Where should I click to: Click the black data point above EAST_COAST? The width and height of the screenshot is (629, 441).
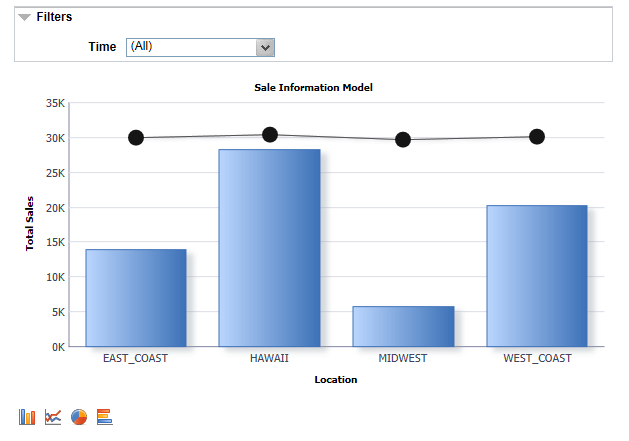pos(136,138)
